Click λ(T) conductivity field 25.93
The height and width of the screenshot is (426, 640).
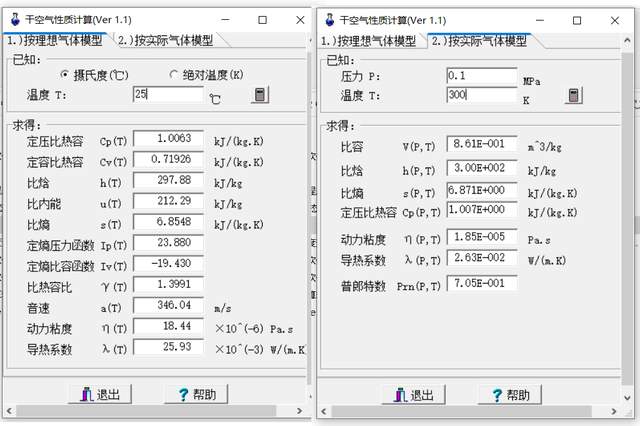point(168,347)
